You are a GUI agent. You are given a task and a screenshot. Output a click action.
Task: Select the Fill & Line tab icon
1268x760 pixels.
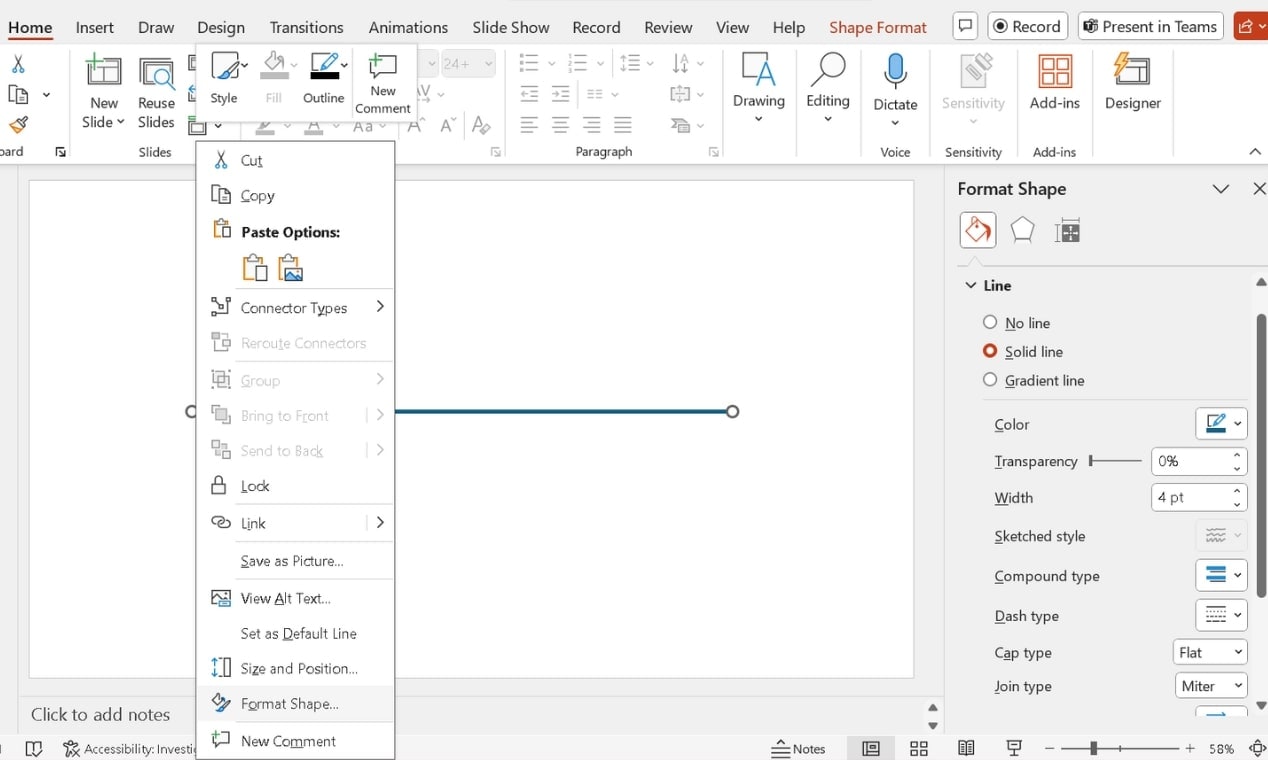(977, 230)
